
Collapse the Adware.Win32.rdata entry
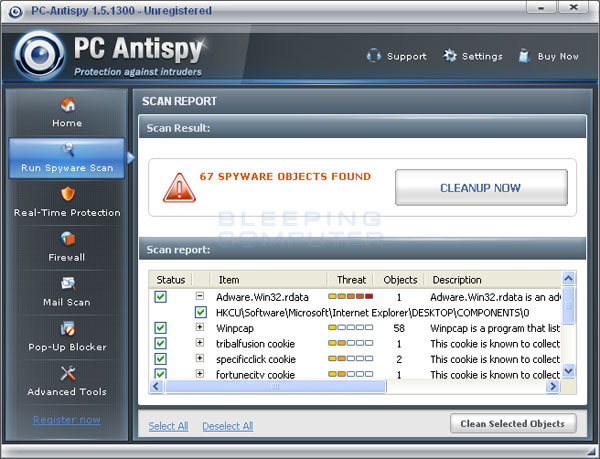[x=200, y=296]
